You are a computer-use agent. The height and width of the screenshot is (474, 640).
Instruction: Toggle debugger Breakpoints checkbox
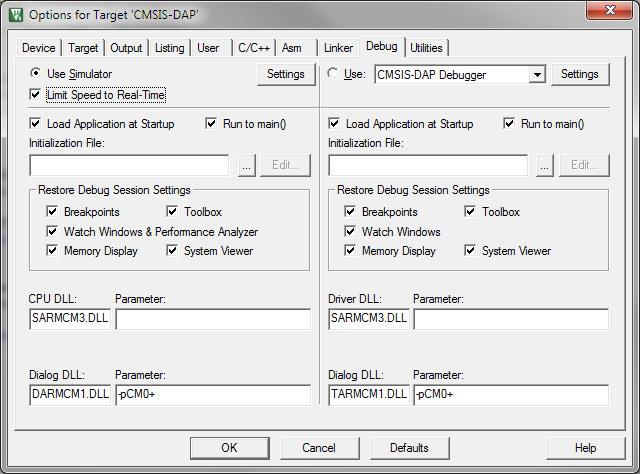[x=350, y=211]
